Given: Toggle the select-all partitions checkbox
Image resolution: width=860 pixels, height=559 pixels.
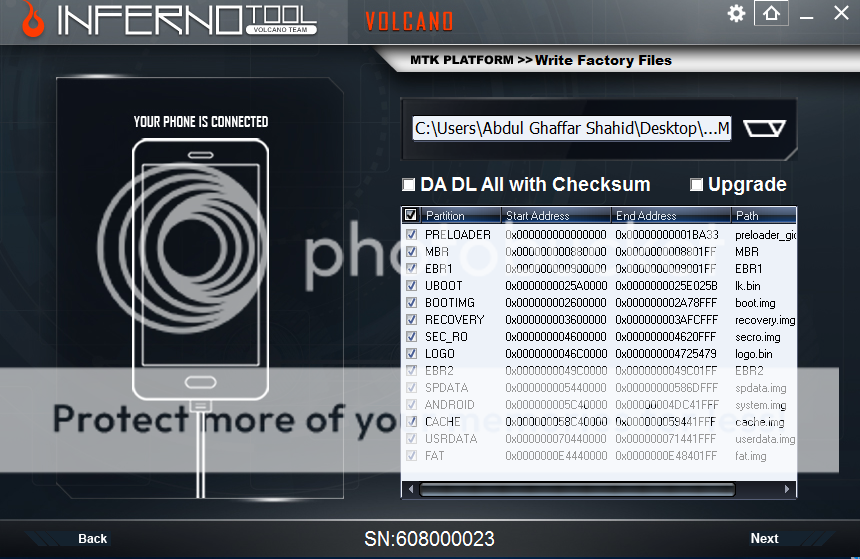Looking at the screenshot, I should tap(410, 214).
